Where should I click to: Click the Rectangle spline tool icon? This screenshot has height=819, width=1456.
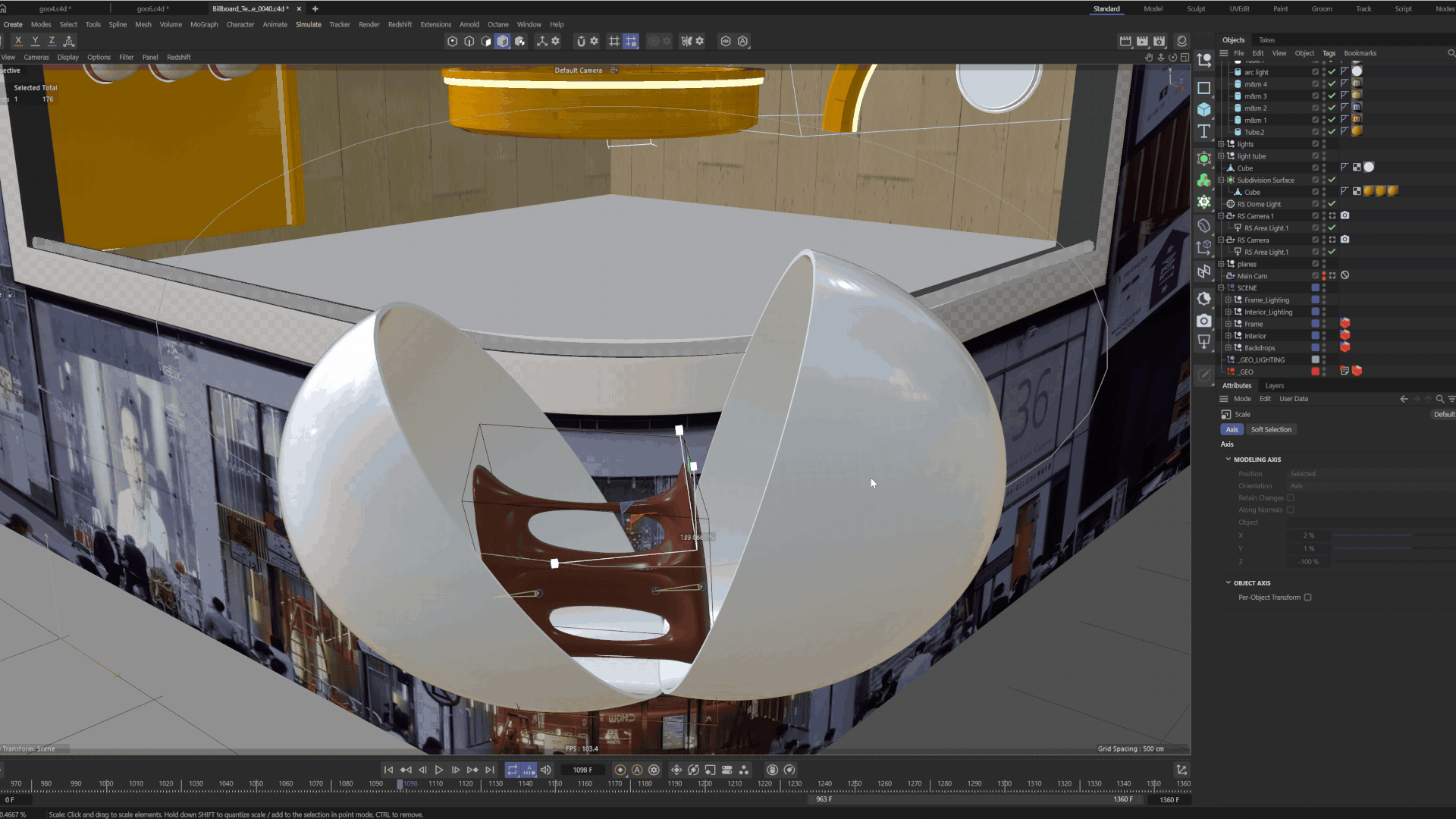coord(1203,88)
